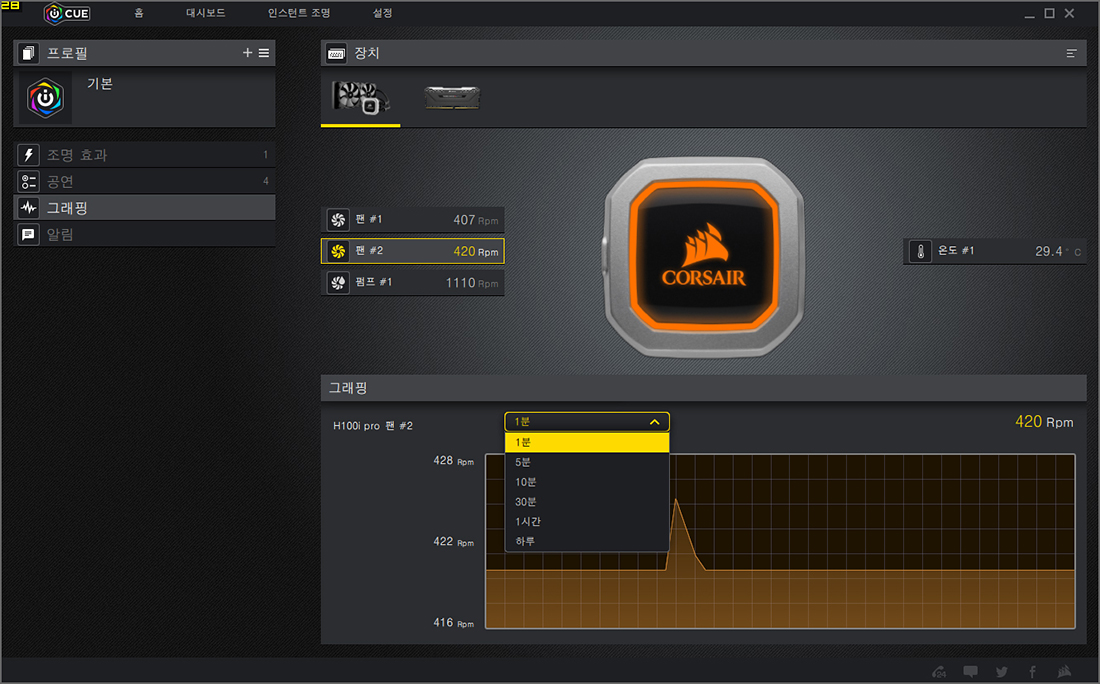Open 조명 효과 via its lightning bolt icon

pyautogui.click(x=28, y=154)
